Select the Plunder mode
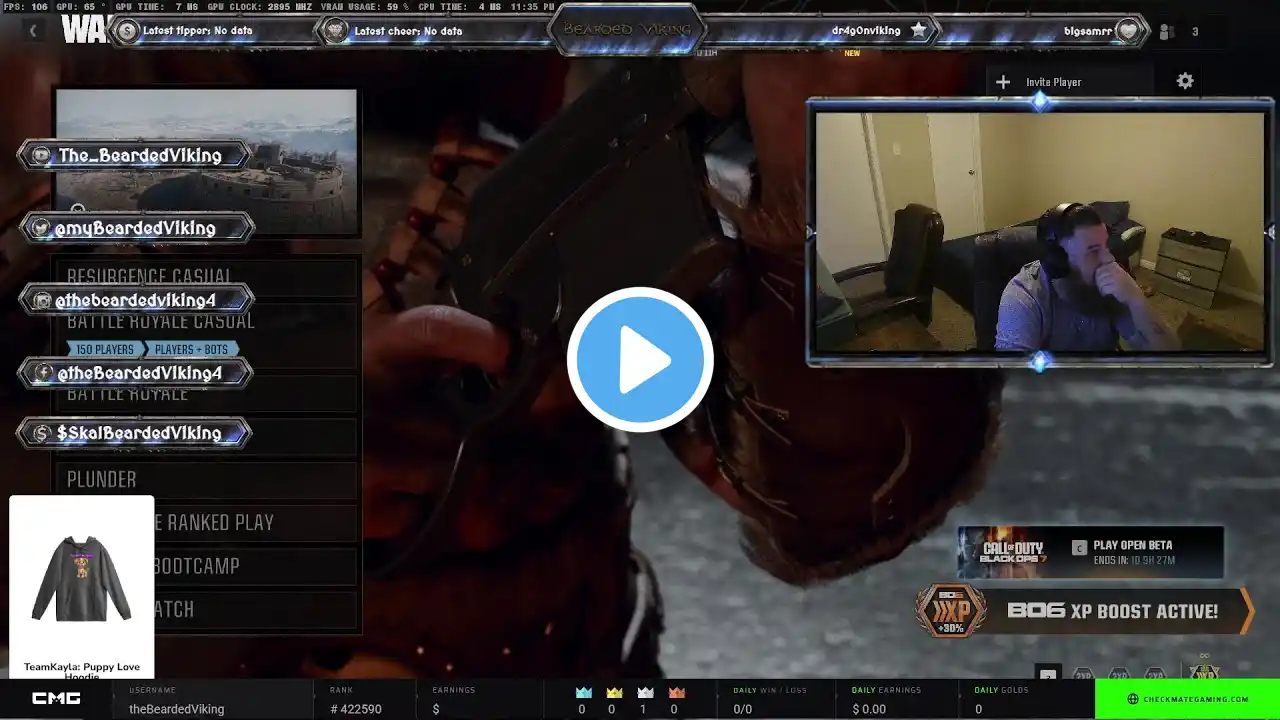 [205, 480]
